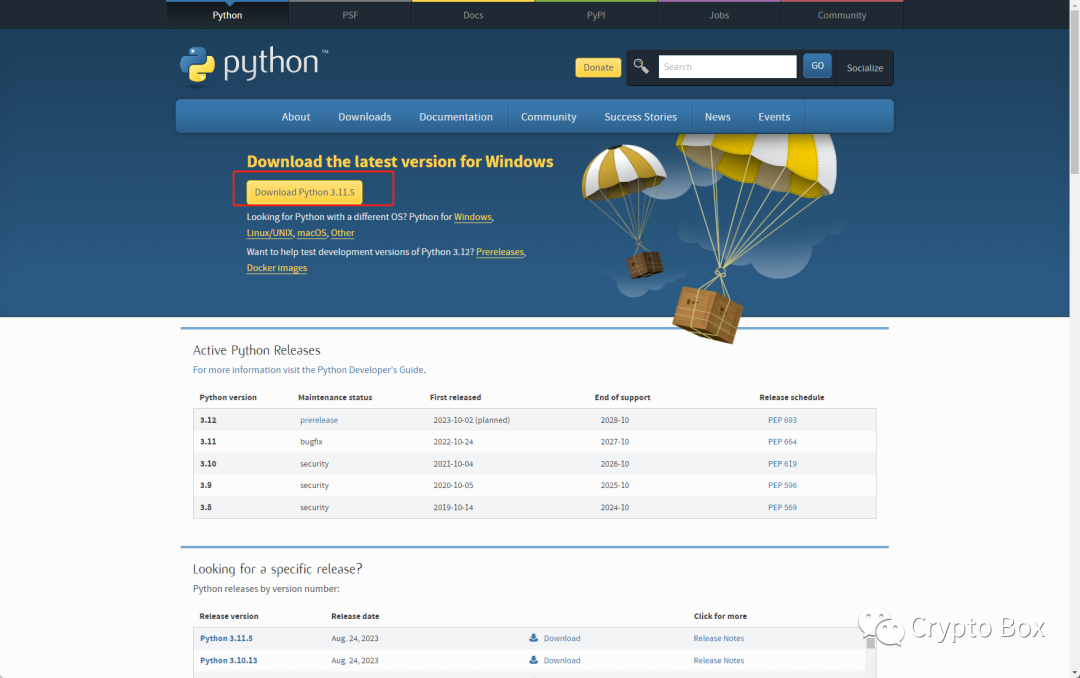This screenshot has width=1080, height=678.
Task: Open the Documentation menu
Action: point(456,117)
